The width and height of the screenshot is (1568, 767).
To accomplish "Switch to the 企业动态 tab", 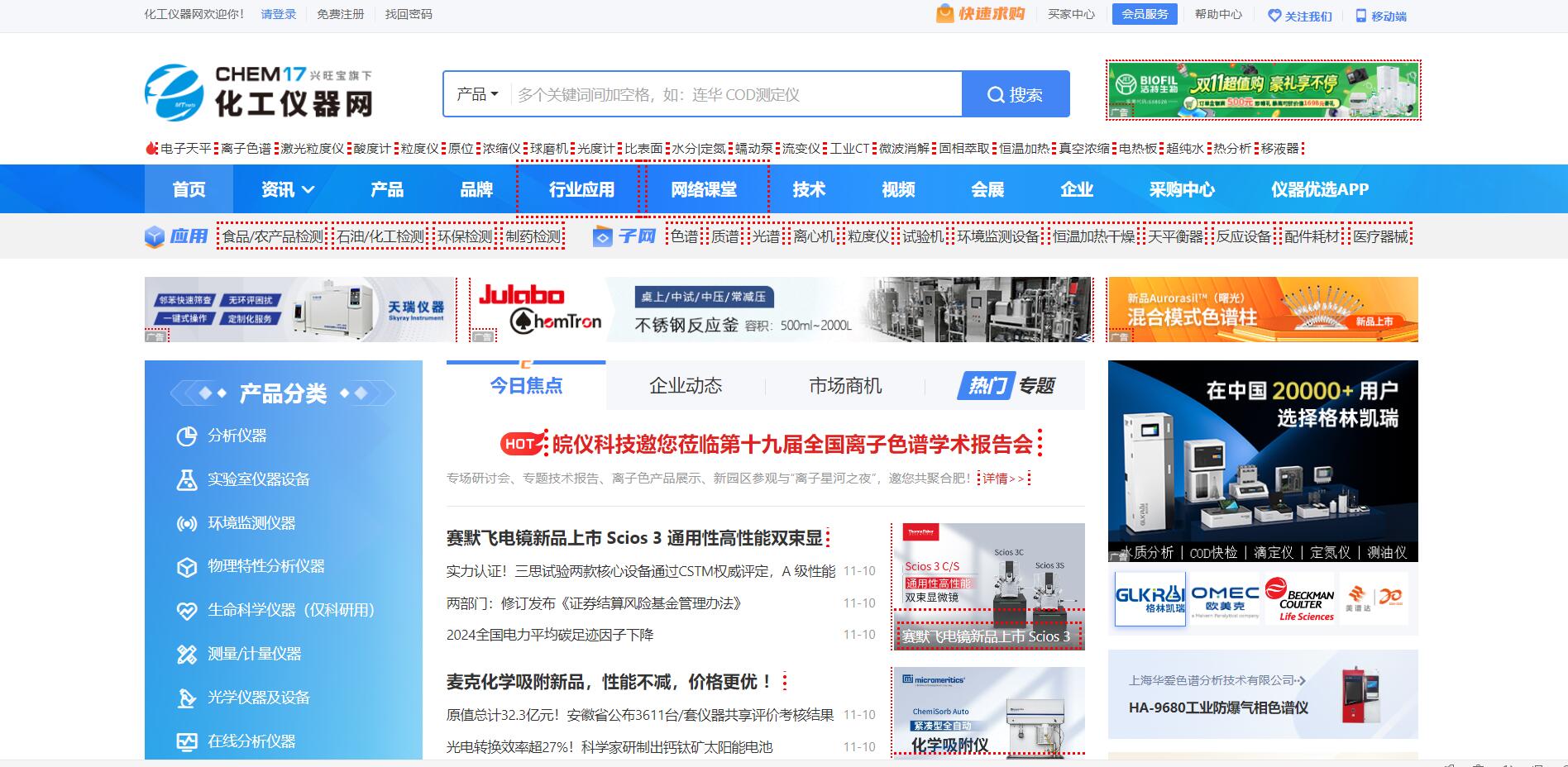I will pyautogui.click(x=686, y=386).
